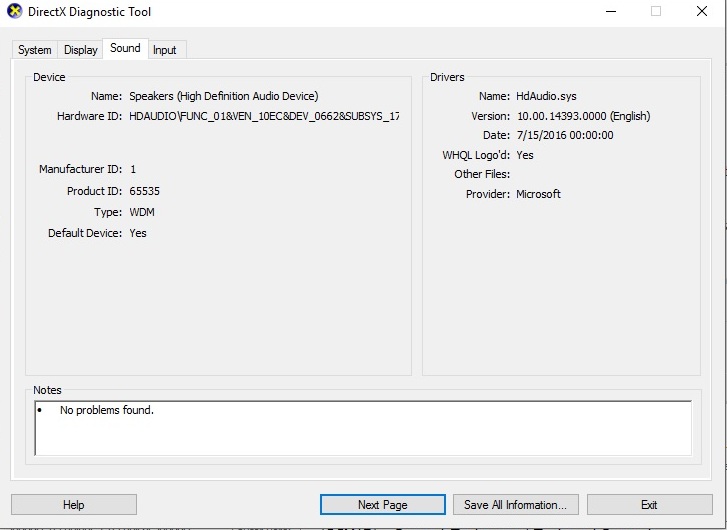The width and height of the screenshot is (727, 530).
Task: Select the Hardware ID value starting HDAUDIO
Action: point(264,116)
